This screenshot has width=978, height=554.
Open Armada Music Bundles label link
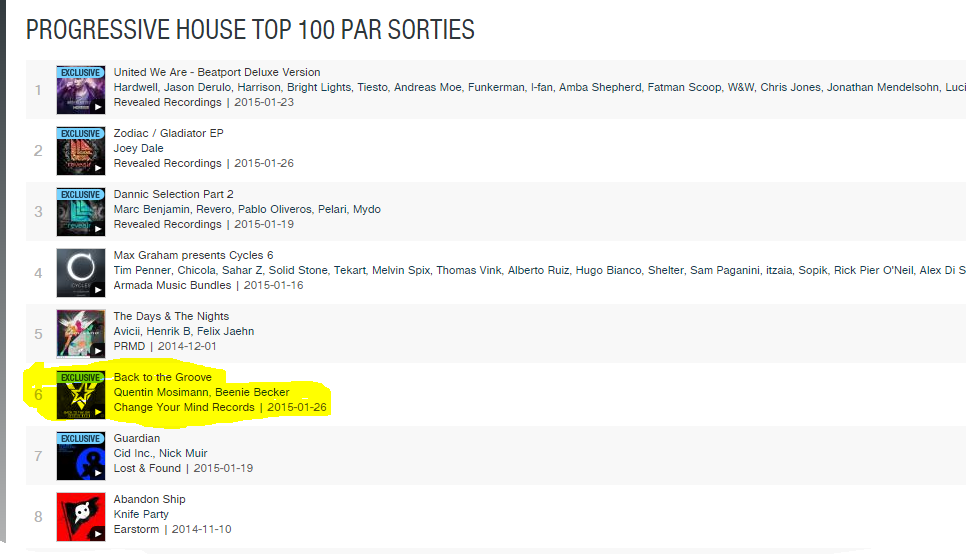tap(172, 286)
